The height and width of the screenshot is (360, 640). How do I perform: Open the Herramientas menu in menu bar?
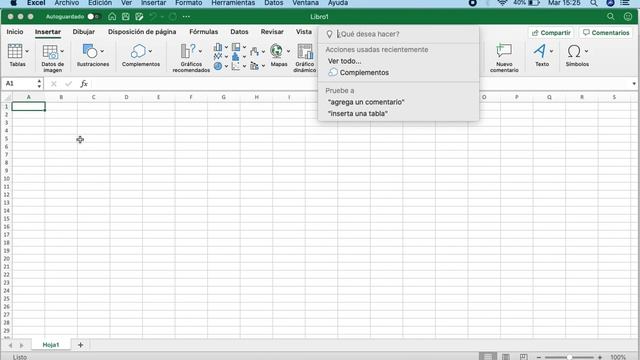point(233,3)
